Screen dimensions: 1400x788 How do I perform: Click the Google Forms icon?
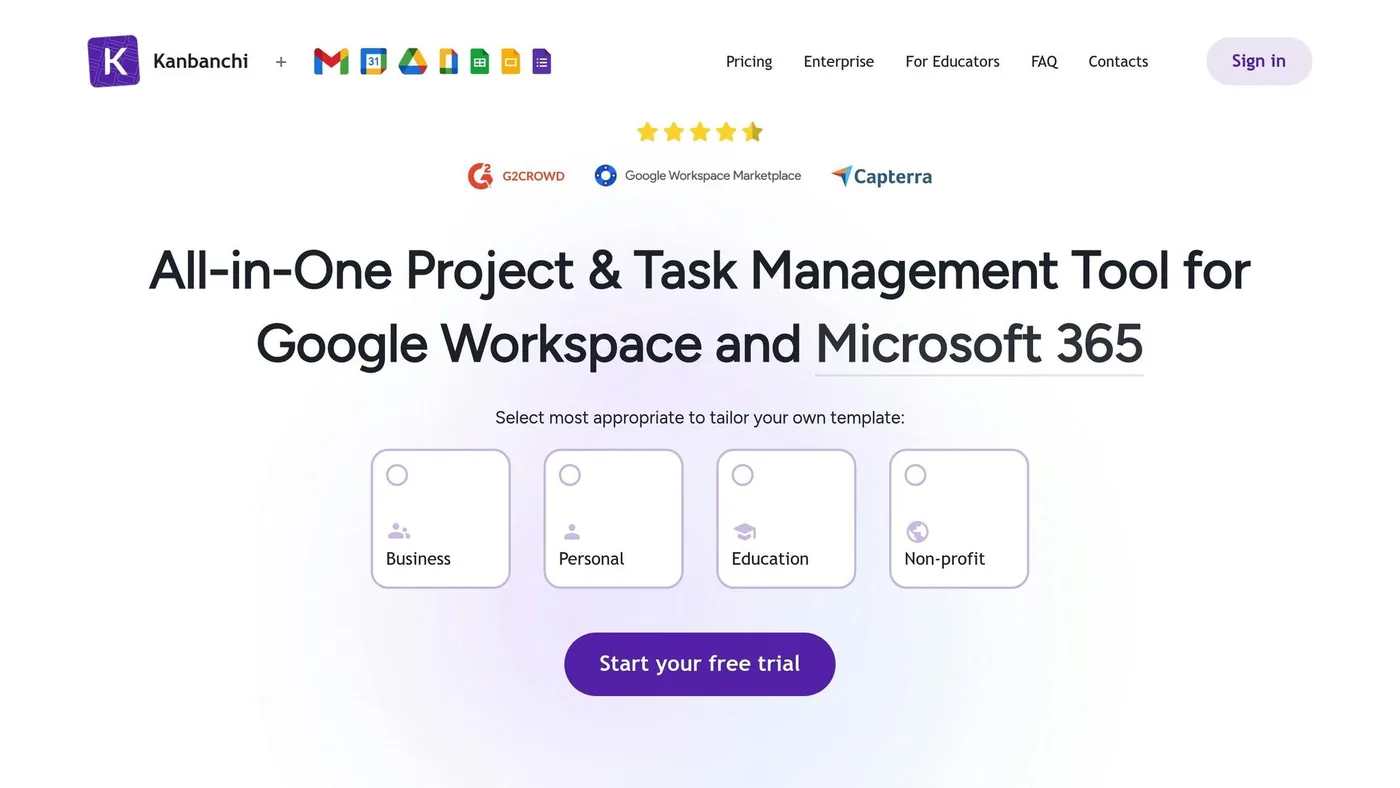(542, 62)
